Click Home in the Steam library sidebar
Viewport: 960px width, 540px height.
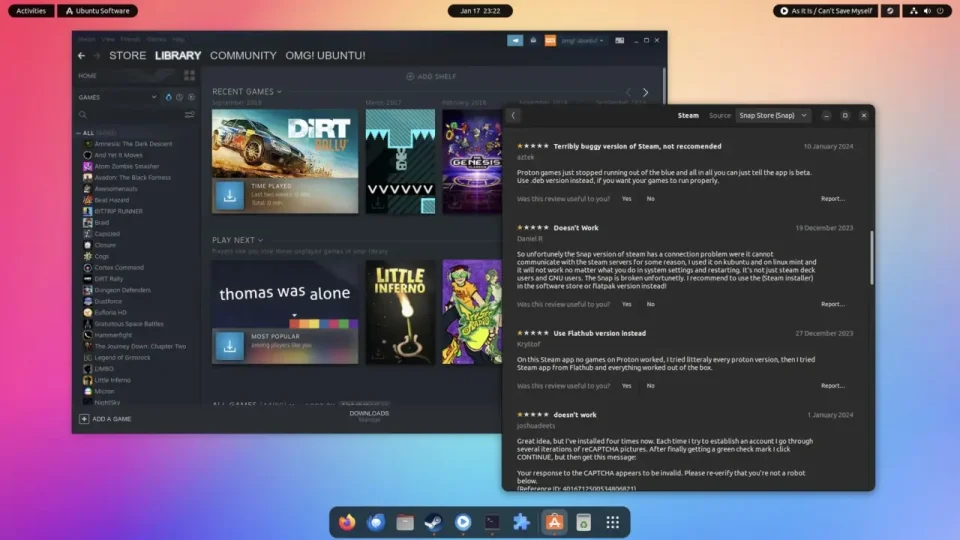pos(87,76)
